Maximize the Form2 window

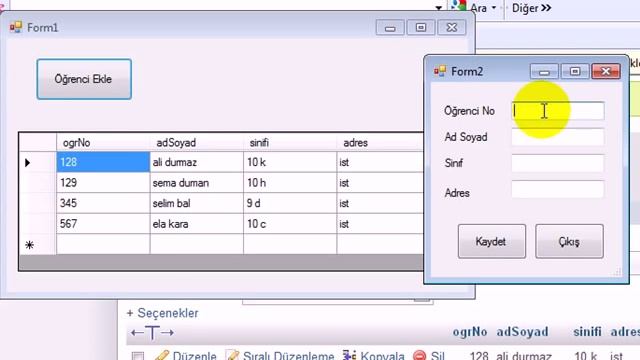tap(575, 71)
